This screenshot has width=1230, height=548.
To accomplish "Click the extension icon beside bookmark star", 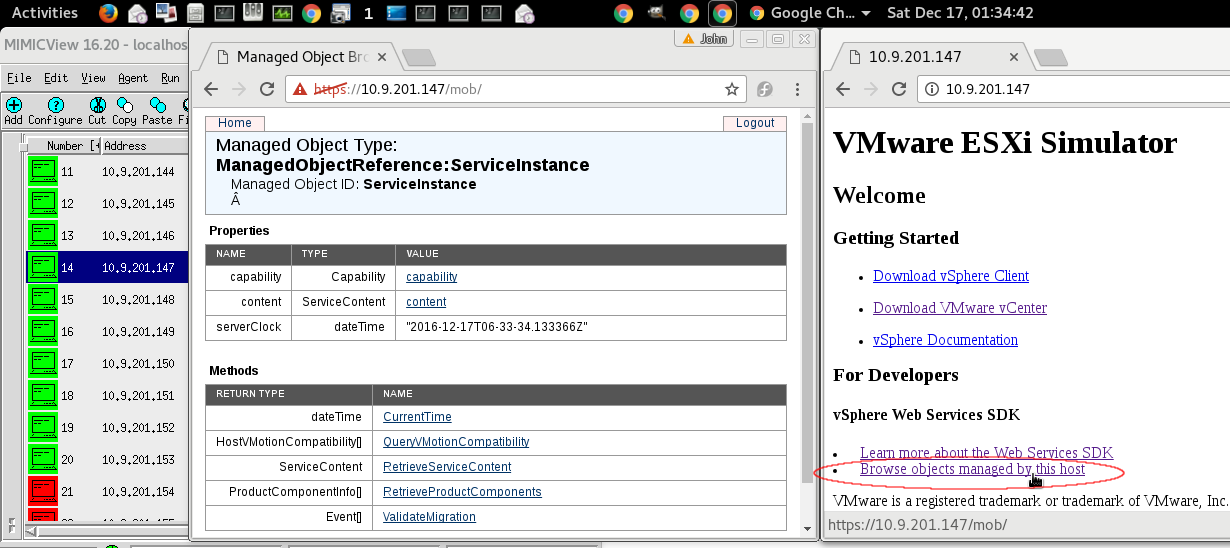I will pyautogui.click(x=764, y=89).
